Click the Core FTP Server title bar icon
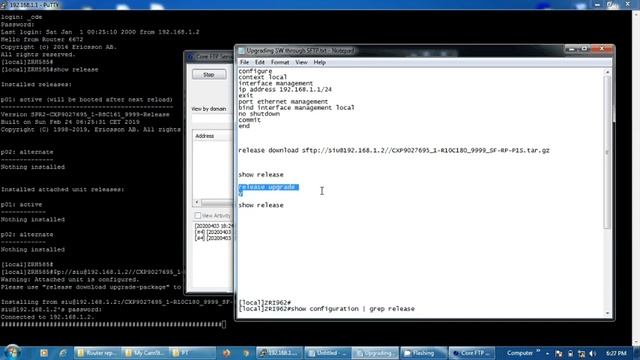The height and width of the screenshot is (360, 640). point(190,57)
